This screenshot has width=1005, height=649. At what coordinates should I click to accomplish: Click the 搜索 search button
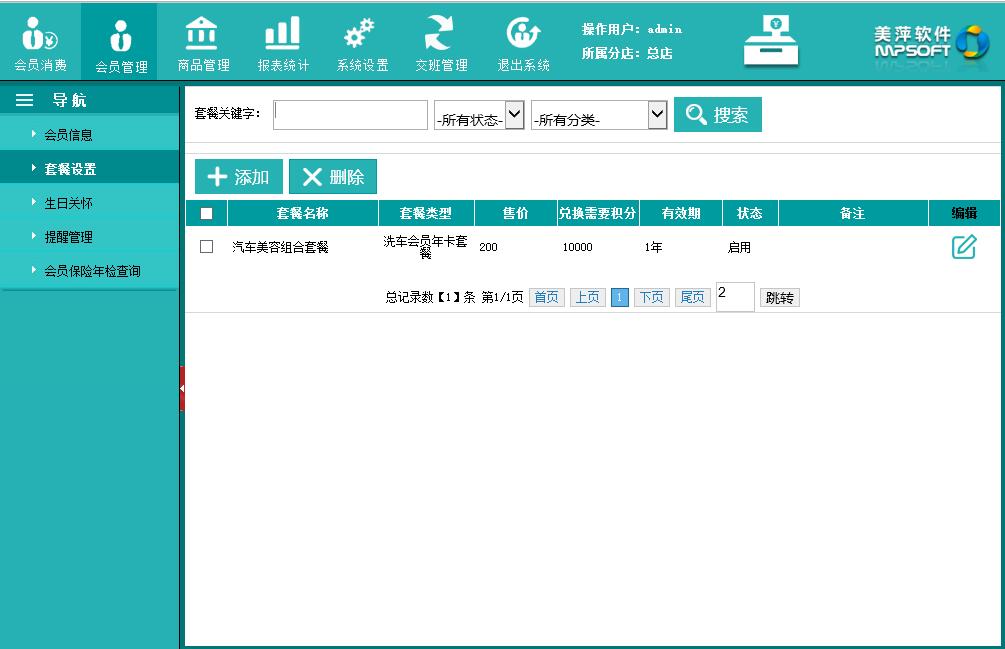(718, 115)
